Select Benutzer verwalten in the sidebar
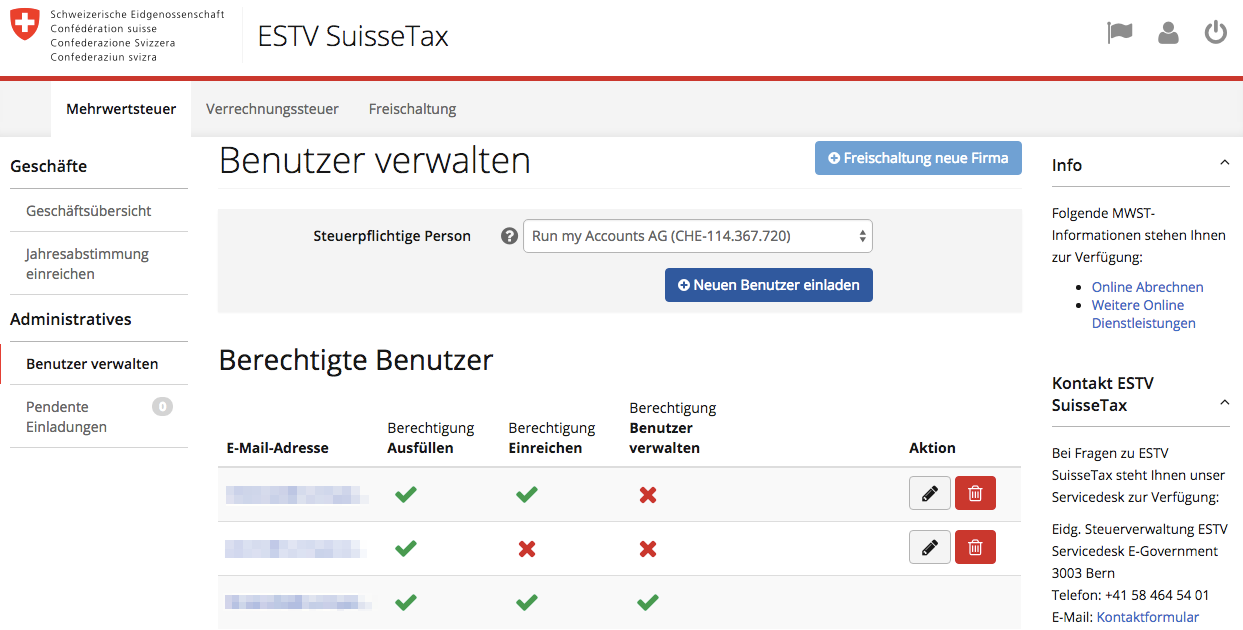 [92, 364]
